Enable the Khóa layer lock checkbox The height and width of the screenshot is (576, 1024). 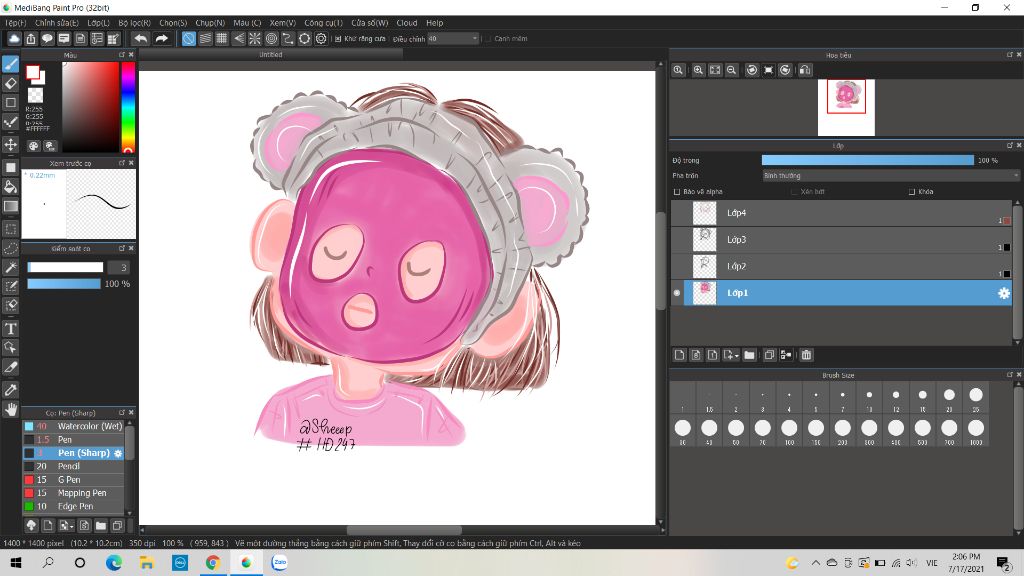[912, 192]
